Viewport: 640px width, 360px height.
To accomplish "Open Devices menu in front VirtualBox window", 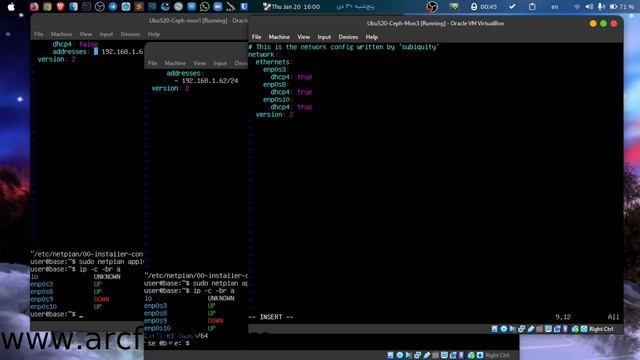I will [348, 37].
